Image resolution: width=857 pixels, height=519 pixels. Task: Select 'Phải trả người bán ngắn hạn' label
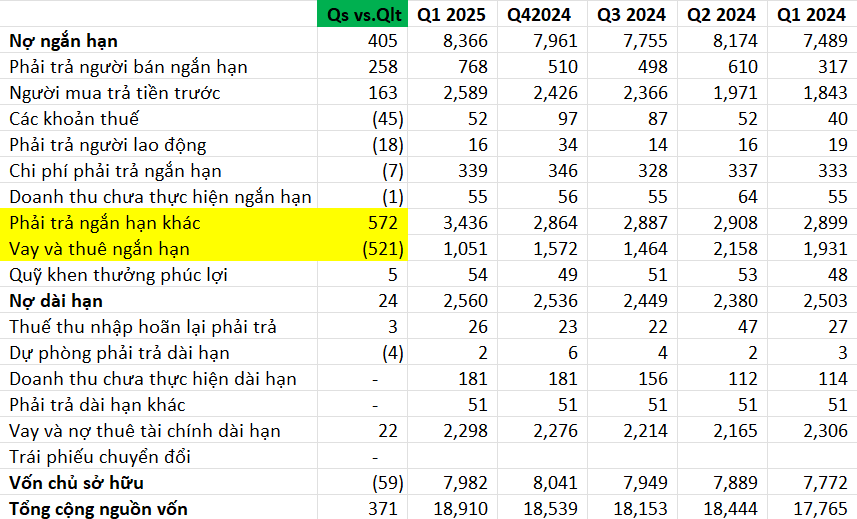point(128,67)
